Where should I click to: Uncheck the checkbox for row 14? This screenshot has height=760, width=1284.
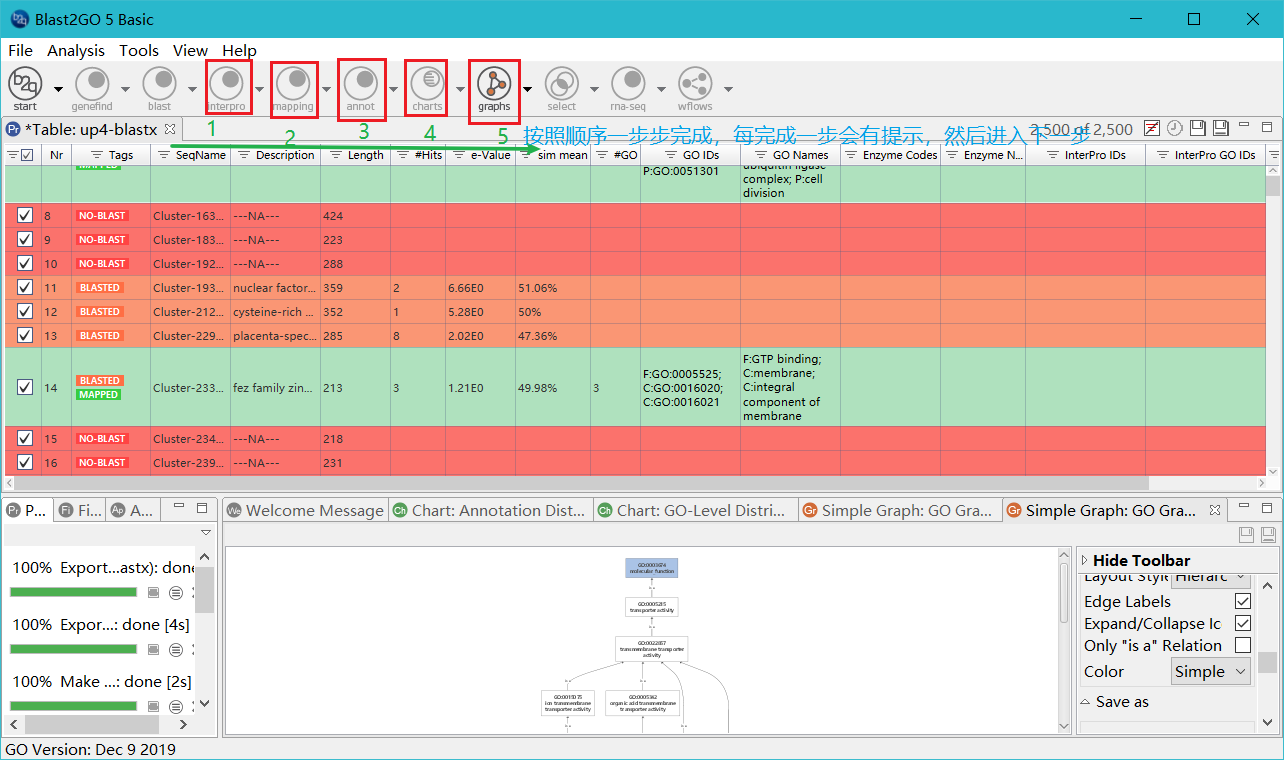point(25,387)
